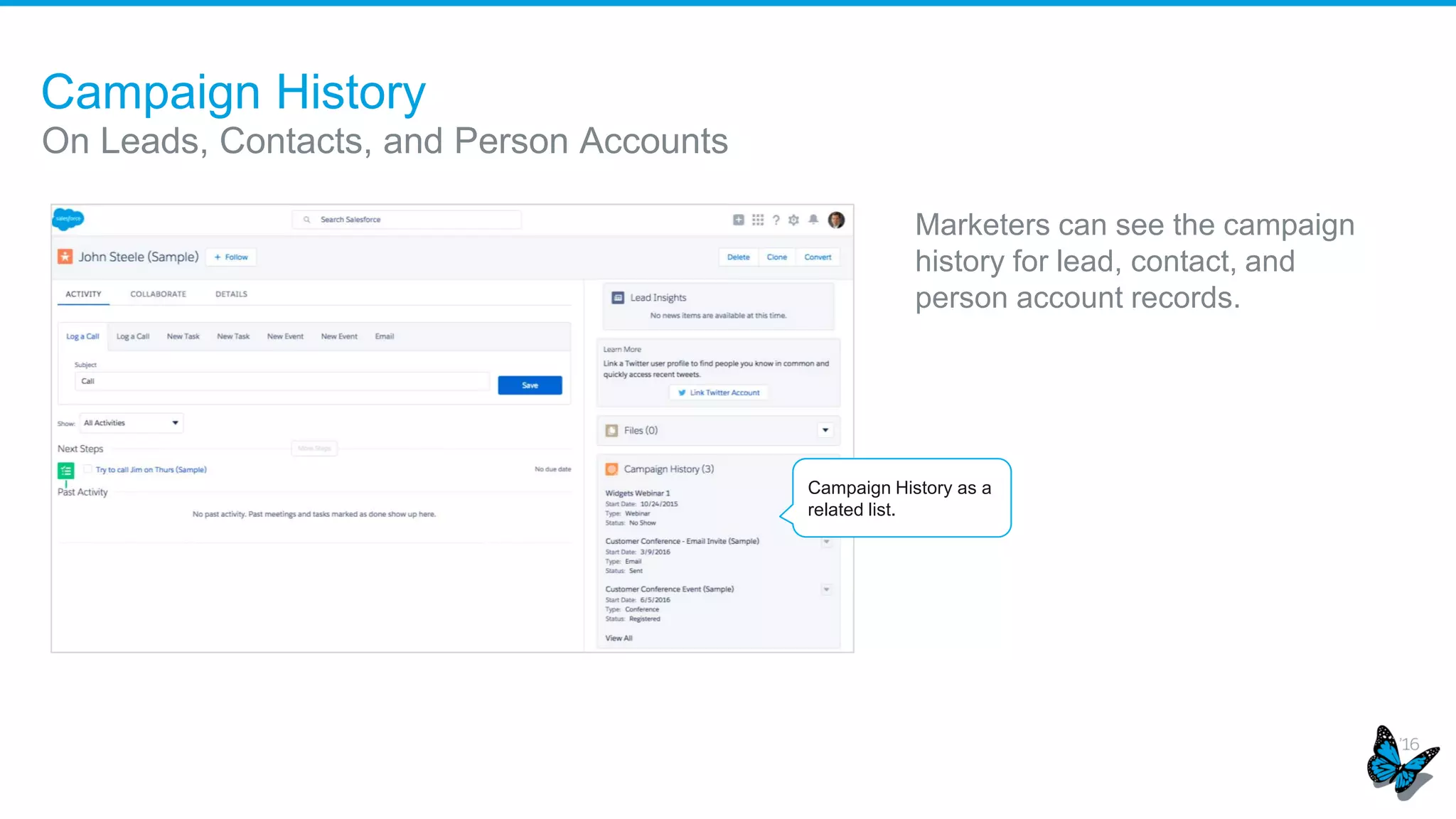Click the John Steele (Sample) record name
The height and width of the screenshot is (819, 1456).
point(139,257)
